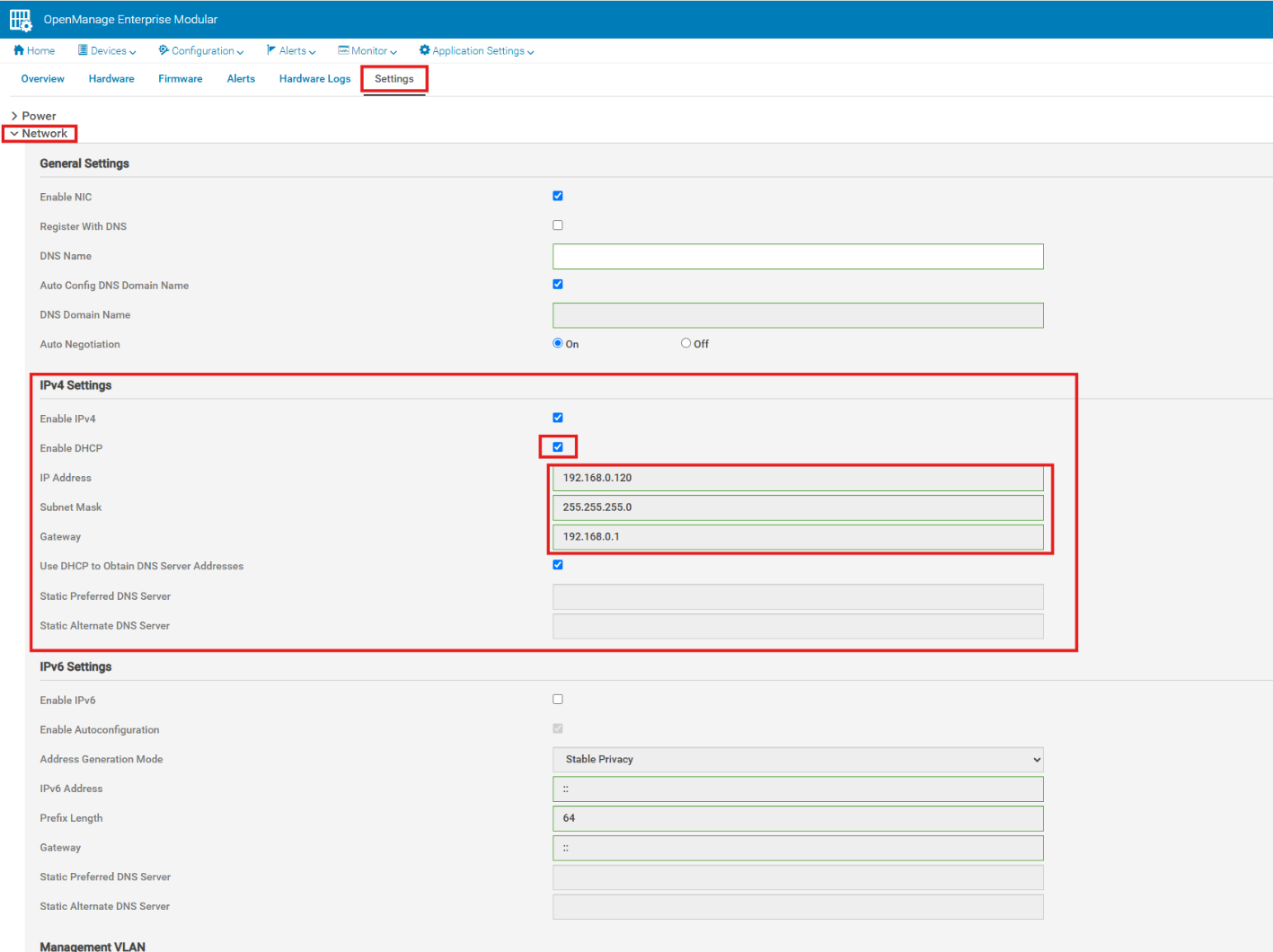Click IPv4 Static Alternate DNS Server field
Viewport: 1273px width, 952px height.
(798, 626)
